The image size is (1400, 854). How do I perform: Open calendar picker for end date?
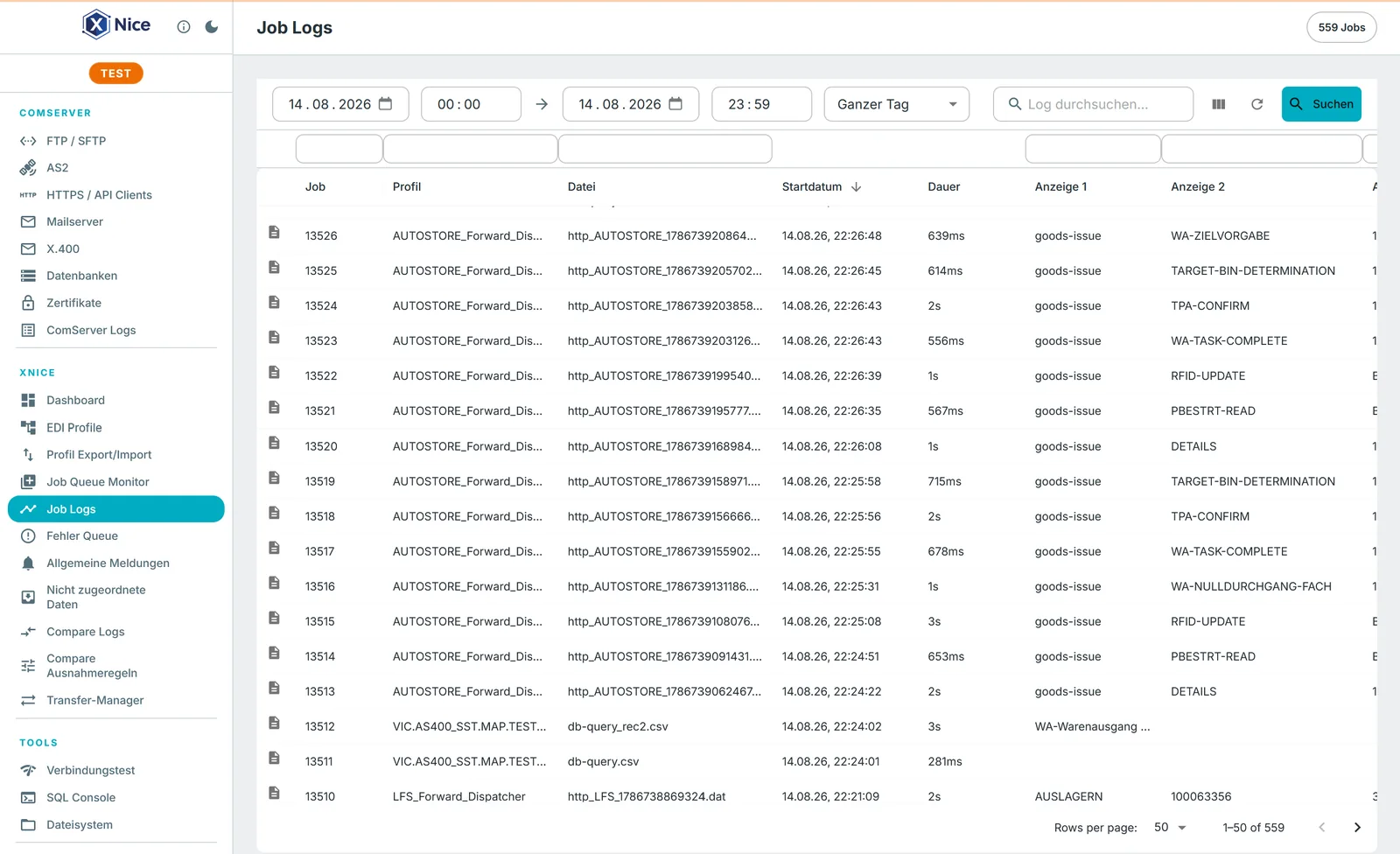675,104
